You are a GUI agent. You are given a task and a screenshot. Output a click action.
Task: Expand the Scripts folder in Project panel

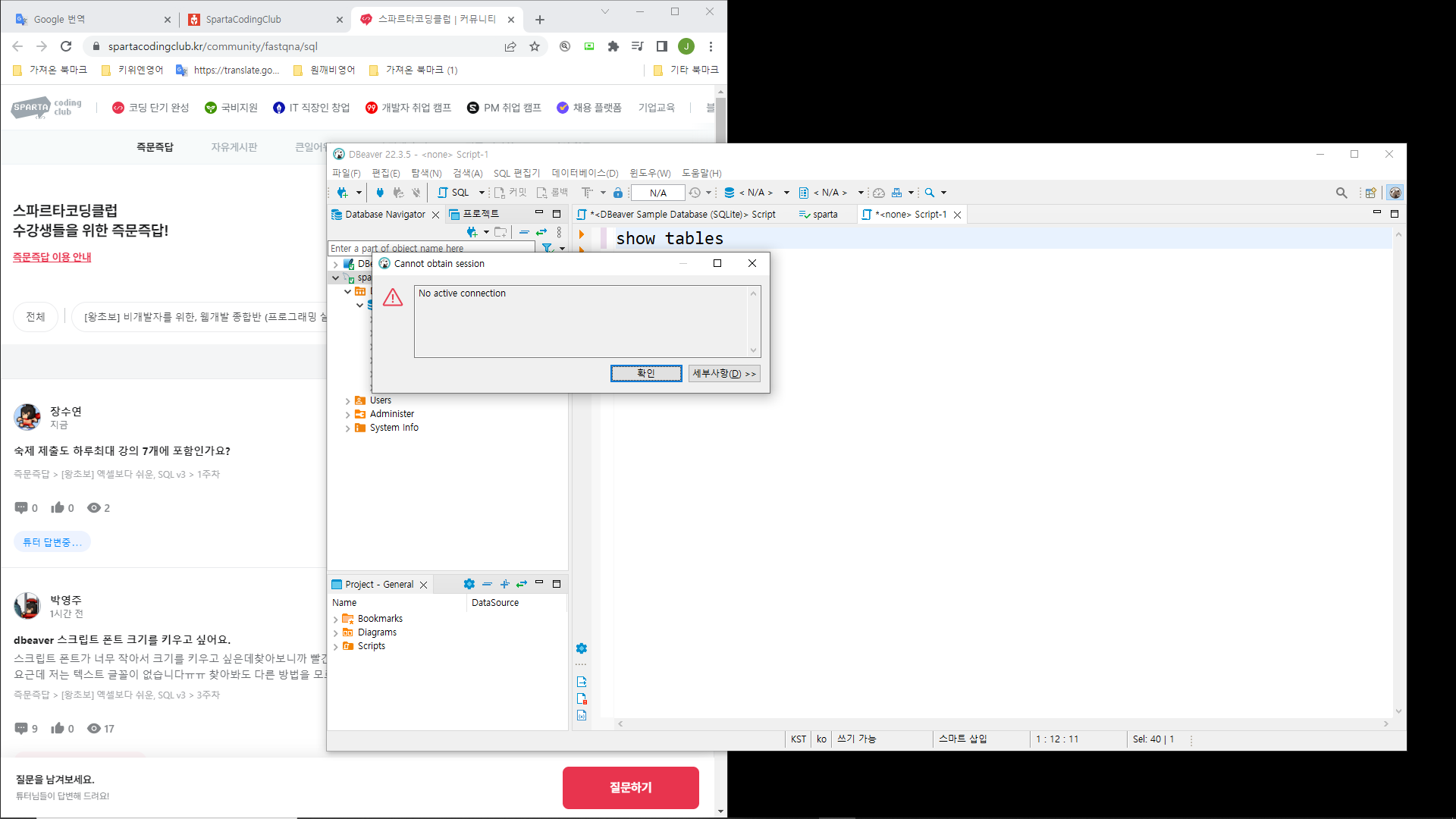pyautogui.click(x=336, y=647)
